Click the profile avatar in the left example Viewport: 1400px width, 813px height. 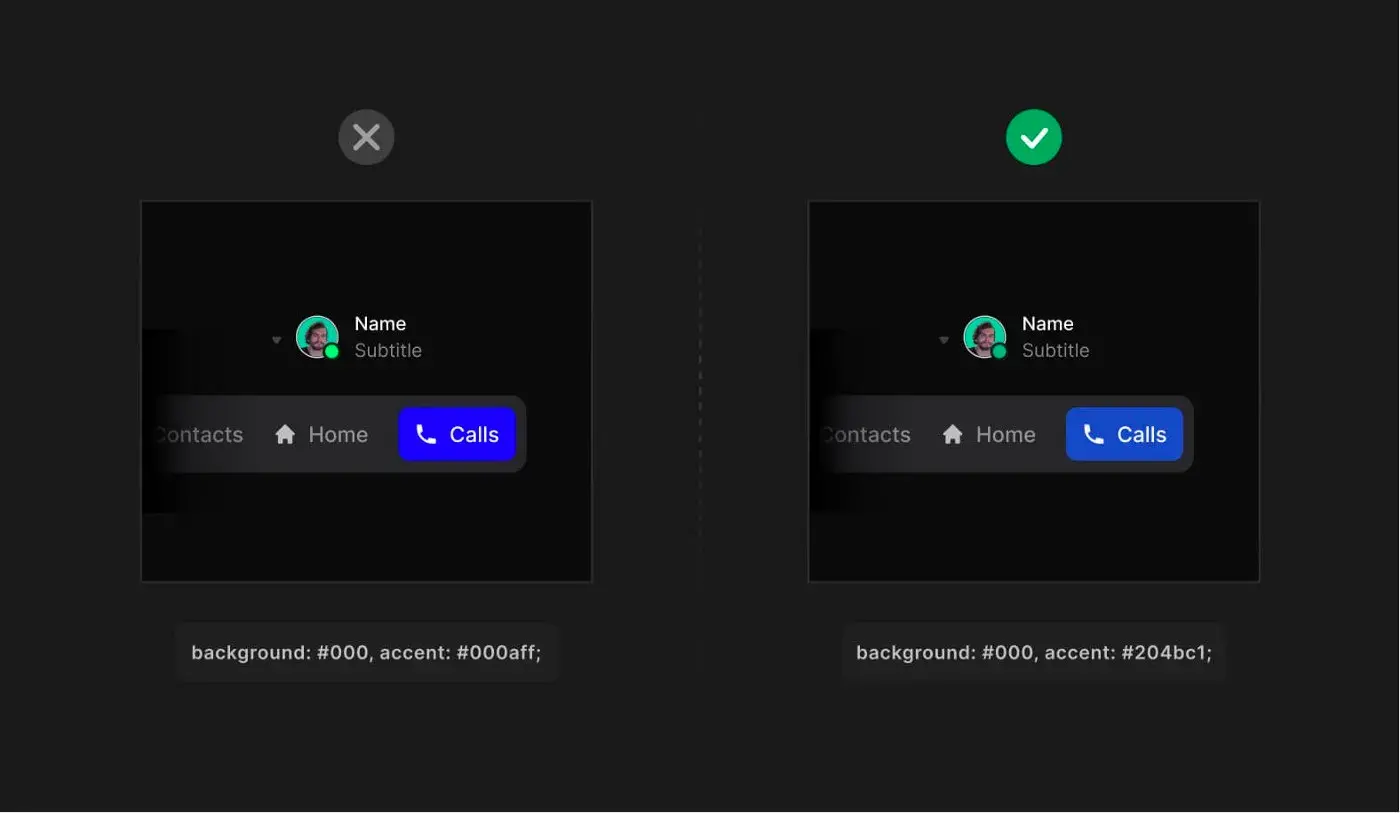pos(317,337)
